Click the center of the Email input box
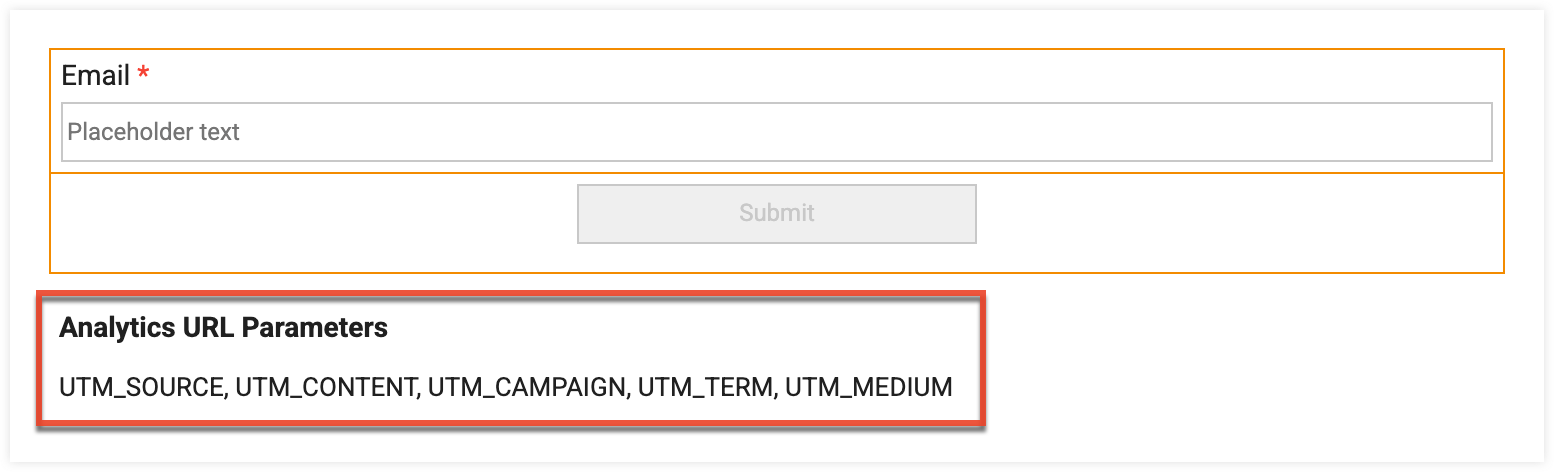 click(777, 132)
